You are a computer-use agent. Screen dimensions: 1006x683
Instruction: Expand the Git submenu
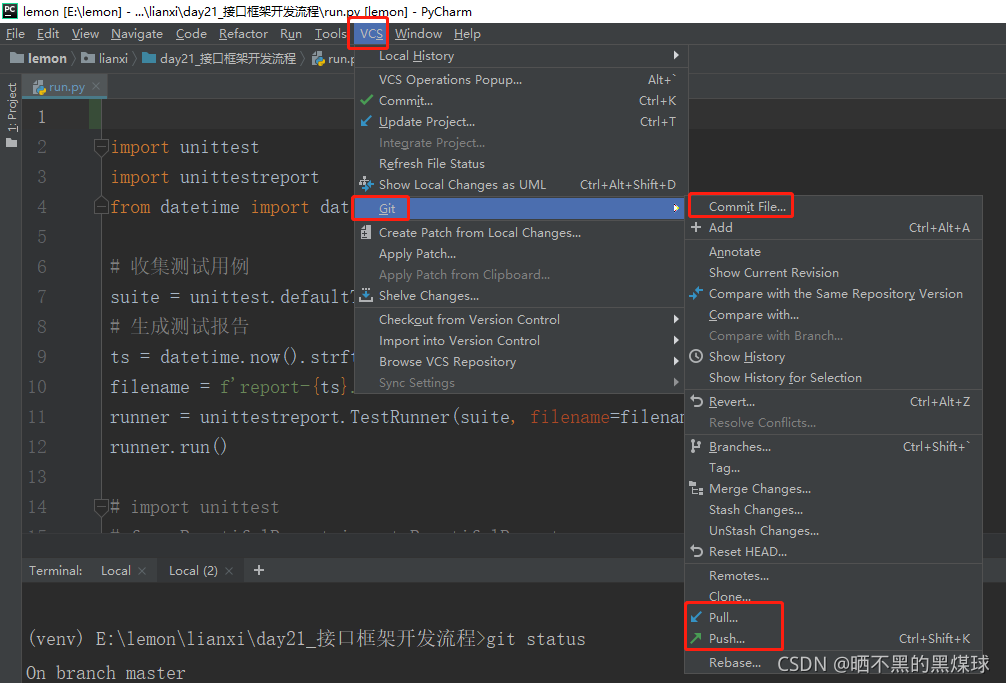[518, 208]
